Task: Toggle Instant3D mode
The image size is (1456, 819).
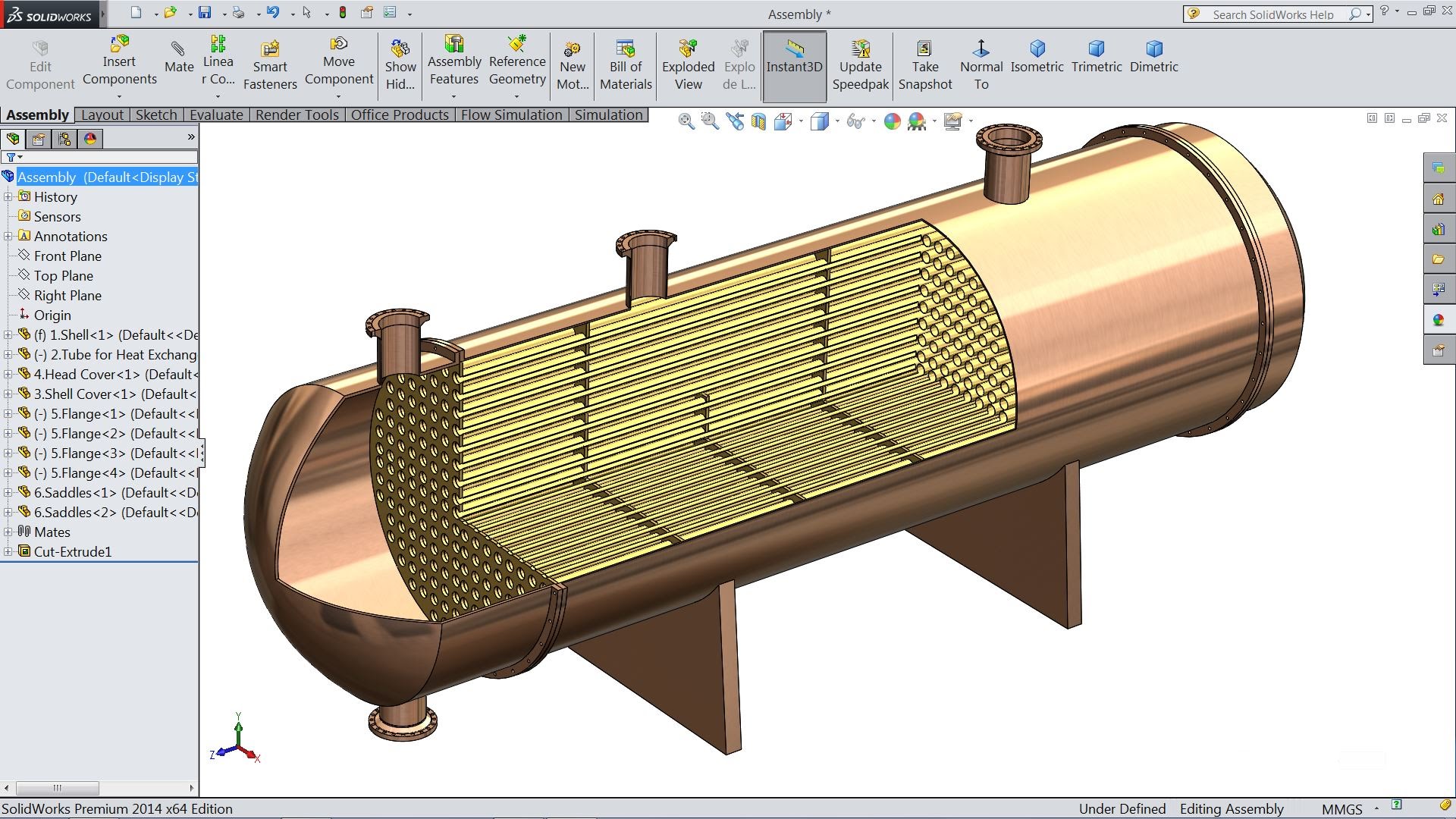Action: [794, 66]
